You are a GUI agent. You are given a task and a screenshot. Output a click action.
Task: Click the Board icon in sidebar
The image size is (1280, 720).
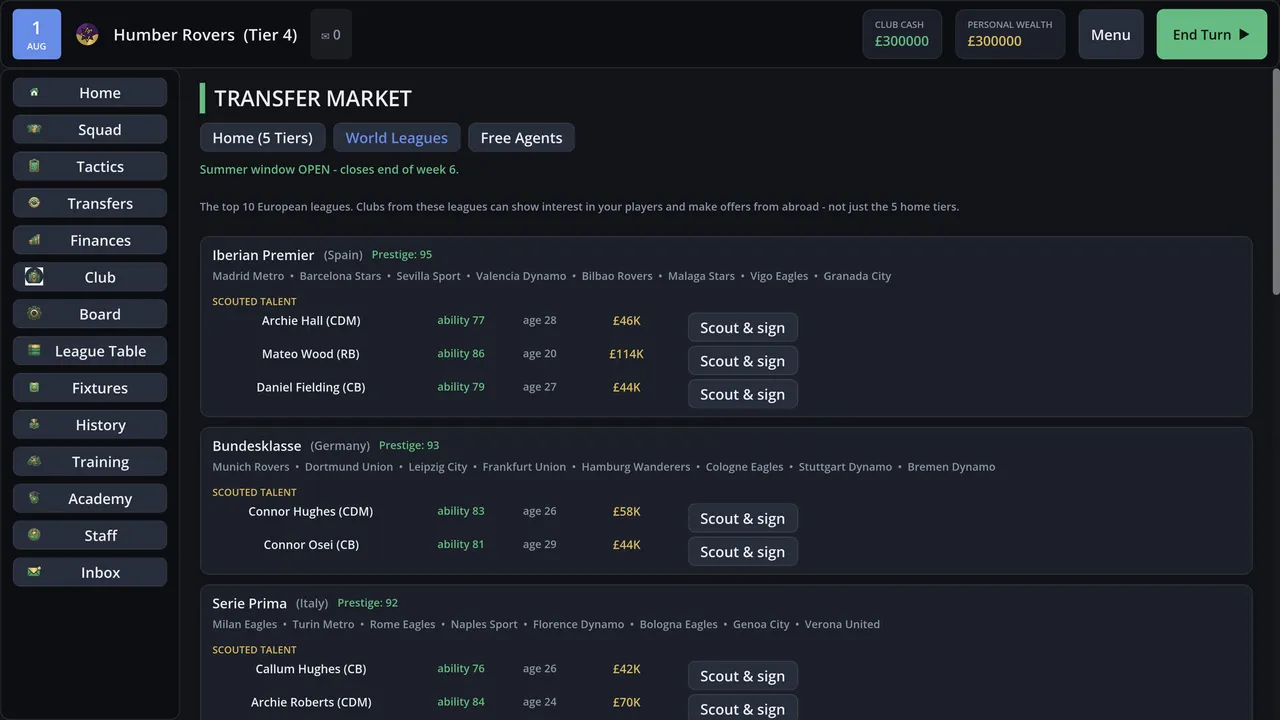click(34, 313)
